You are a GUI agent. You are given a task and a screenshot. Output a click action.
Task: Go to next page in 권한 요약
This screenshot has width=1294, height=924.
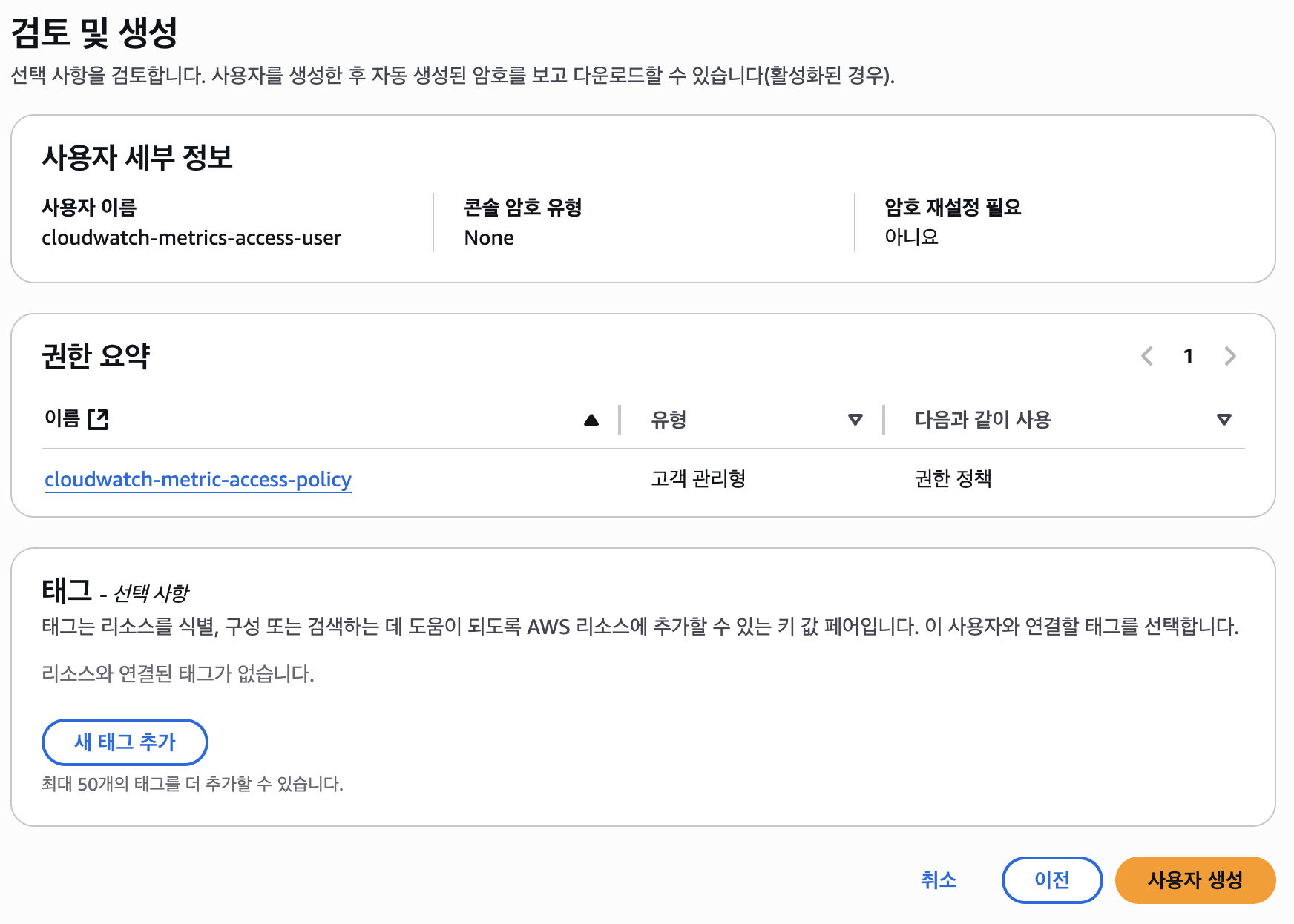[1230, 357]
